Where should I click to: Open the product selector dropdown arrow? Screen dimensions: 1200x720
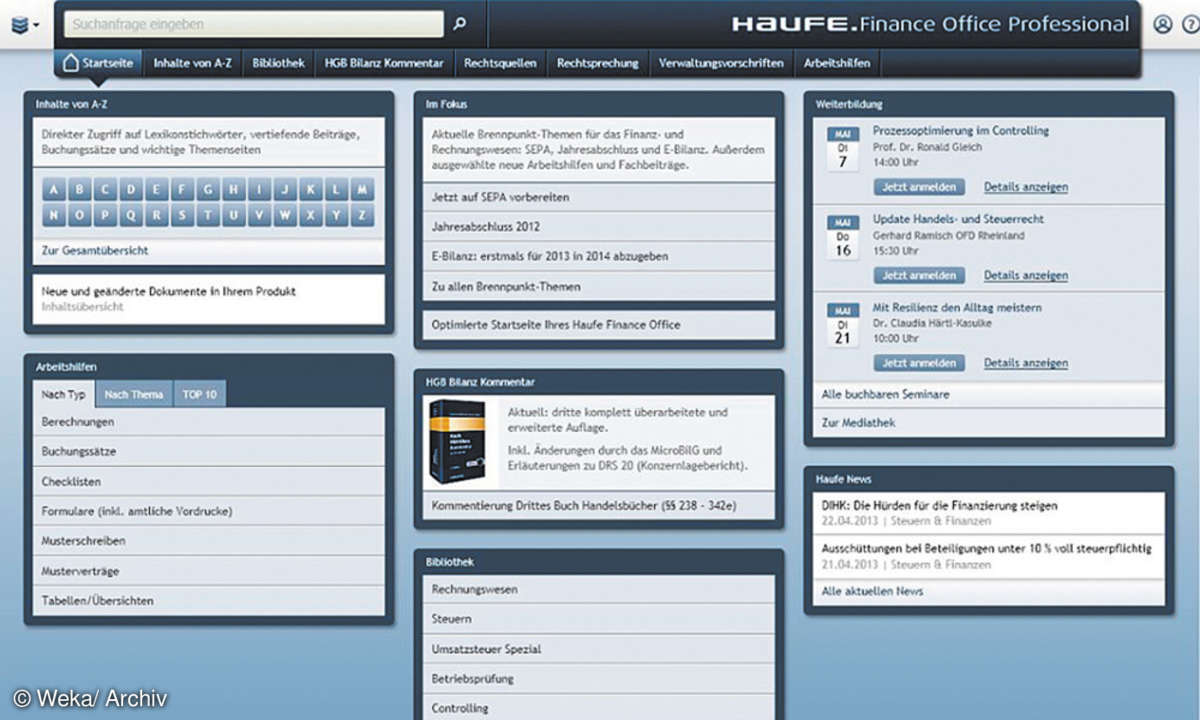coord(37,25)
